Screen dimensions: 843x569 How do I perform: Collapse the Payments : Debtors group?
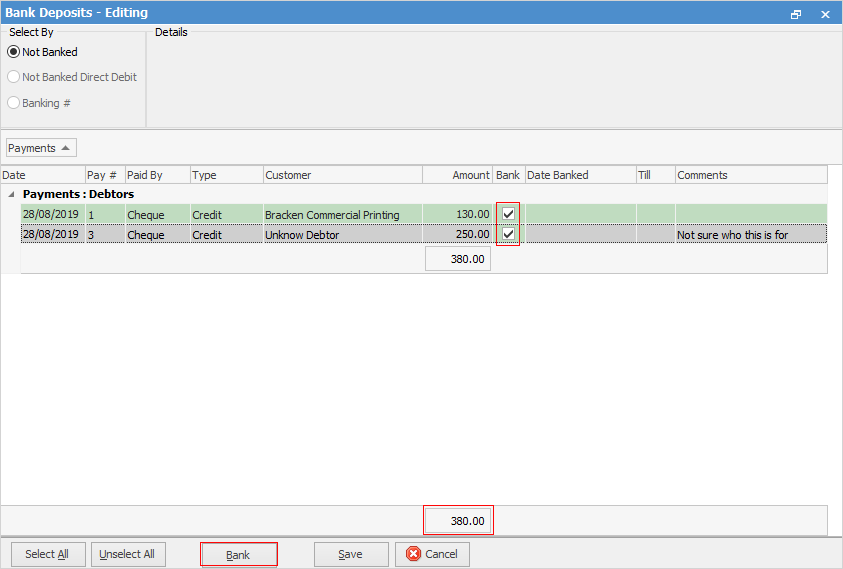[12, 194]
